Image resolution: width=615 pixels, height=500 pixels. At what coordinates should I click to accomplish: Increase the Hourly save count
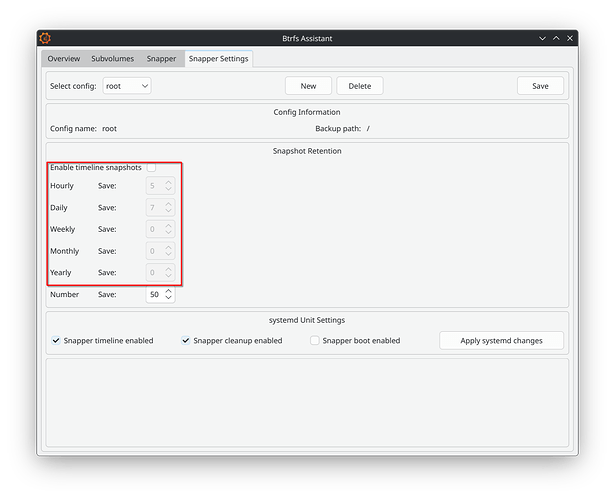(169, 182)
